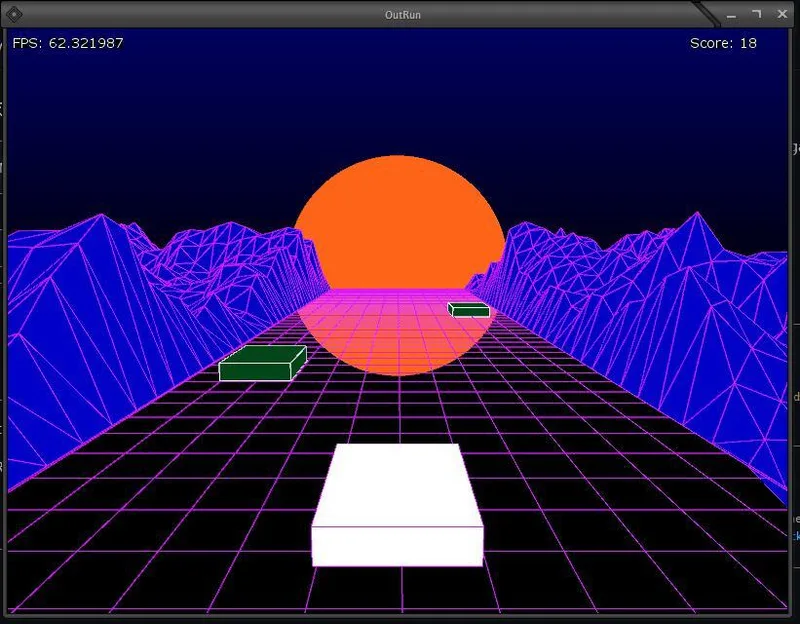Viewport: 800px width, 624px height.
Task: Click the window menu icon in title bar
Action: pyautogui.click(x=14, y=14)
